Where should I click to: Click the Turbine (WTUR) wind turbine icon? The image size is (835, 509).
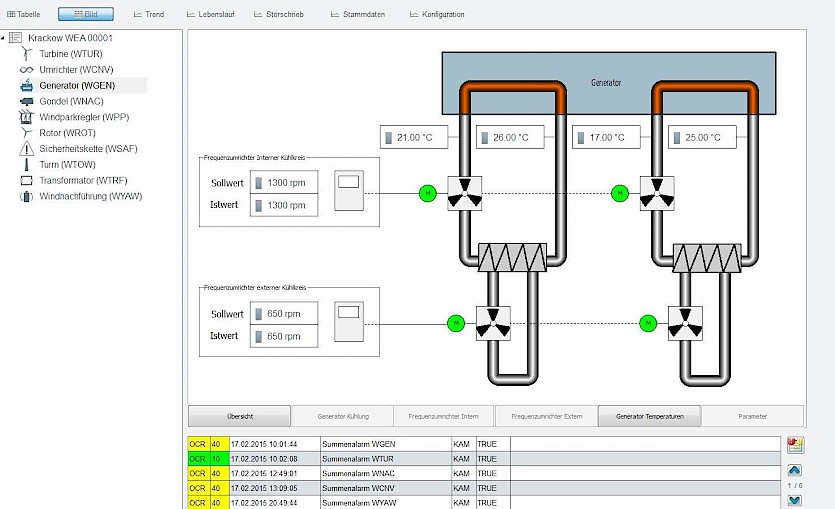tap(26, 54)
